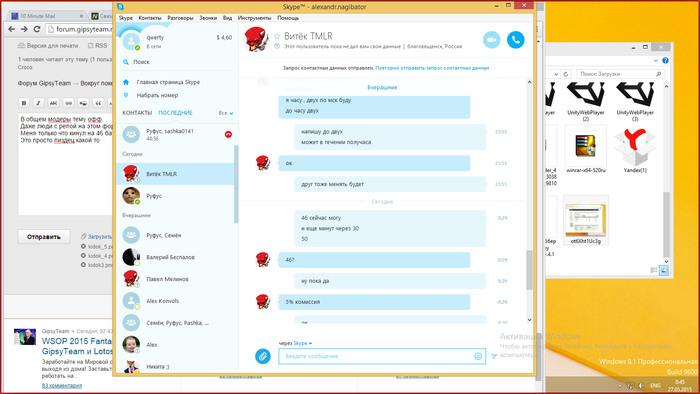The width and height of the screenshot is (700, 394).
Task: Click the taskbar volume icon
Action: click(x=642, y=386)
